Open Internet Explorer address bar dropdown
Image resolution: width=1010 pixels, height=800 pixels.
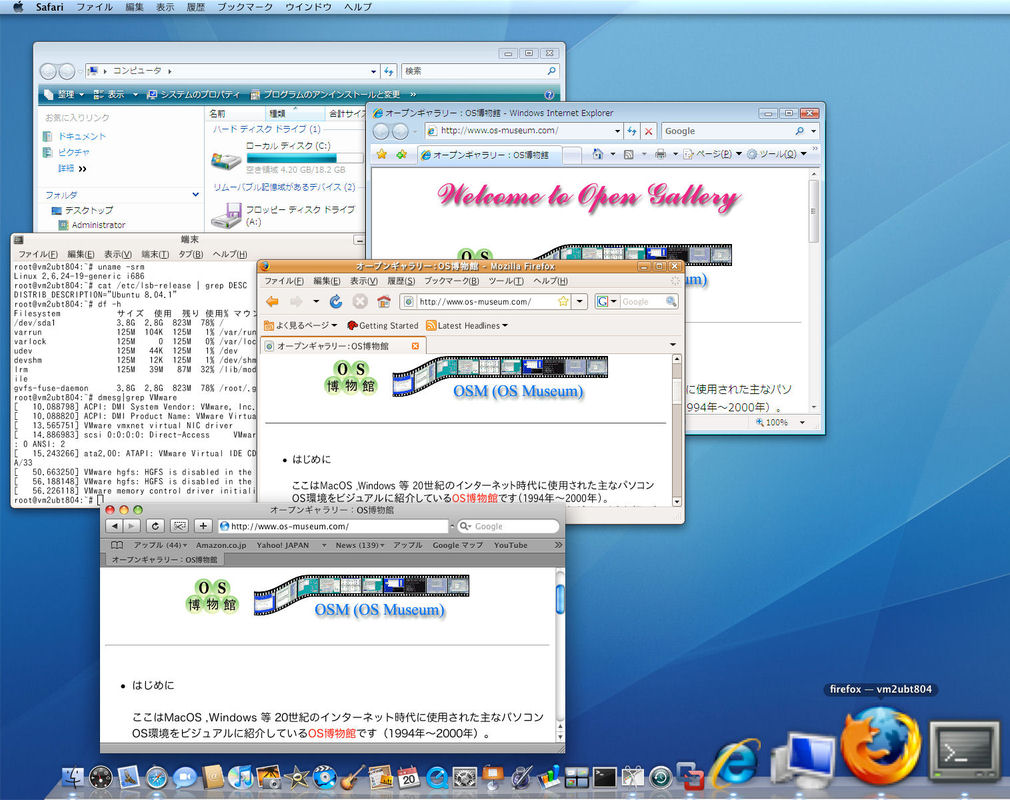pos(617,131)
